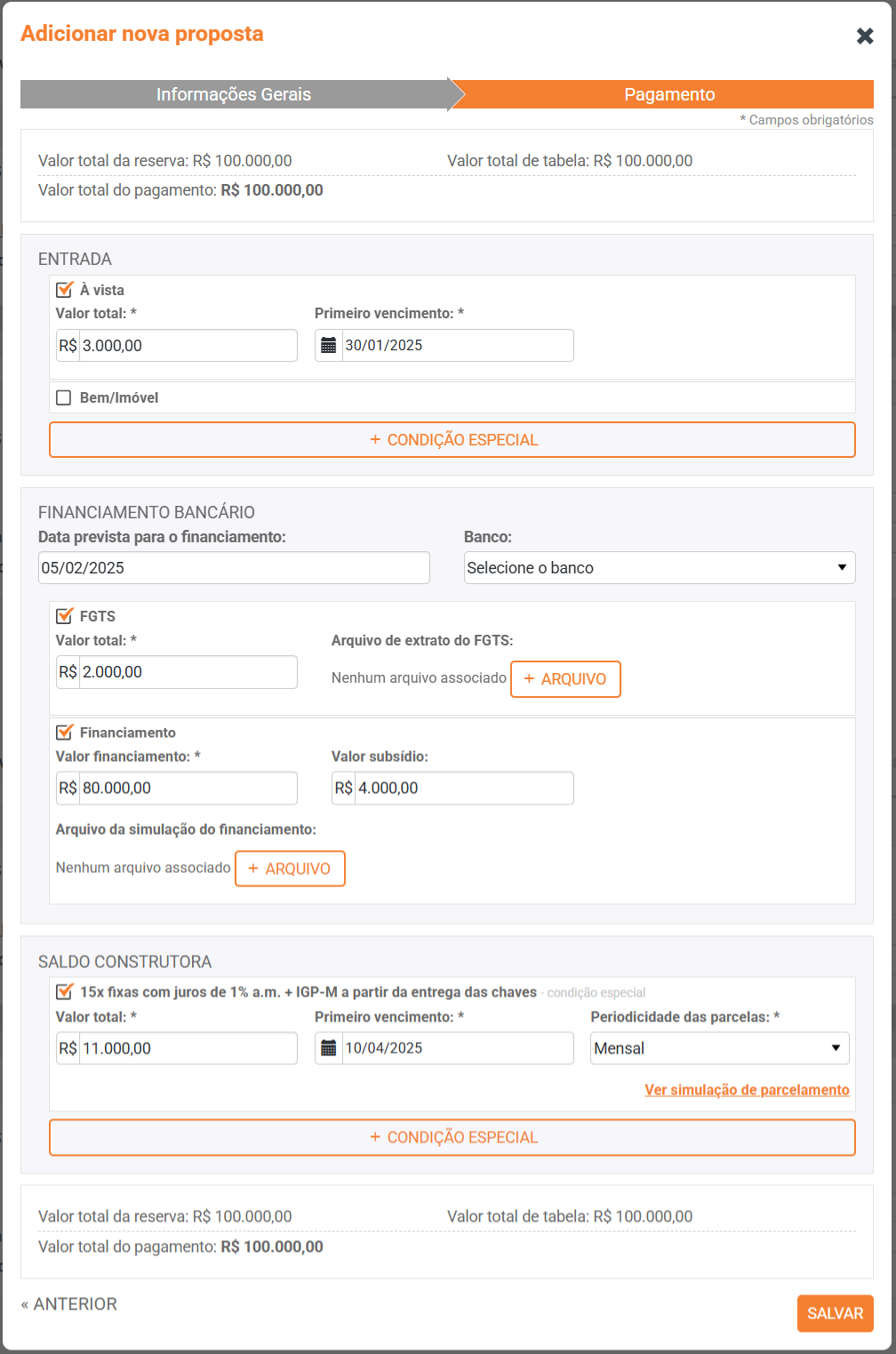Image resolution: width=896 pixels, height=1354 pixels.
Task: Open Ver simulação de parcelamento link
Action: pos(747,1090)
